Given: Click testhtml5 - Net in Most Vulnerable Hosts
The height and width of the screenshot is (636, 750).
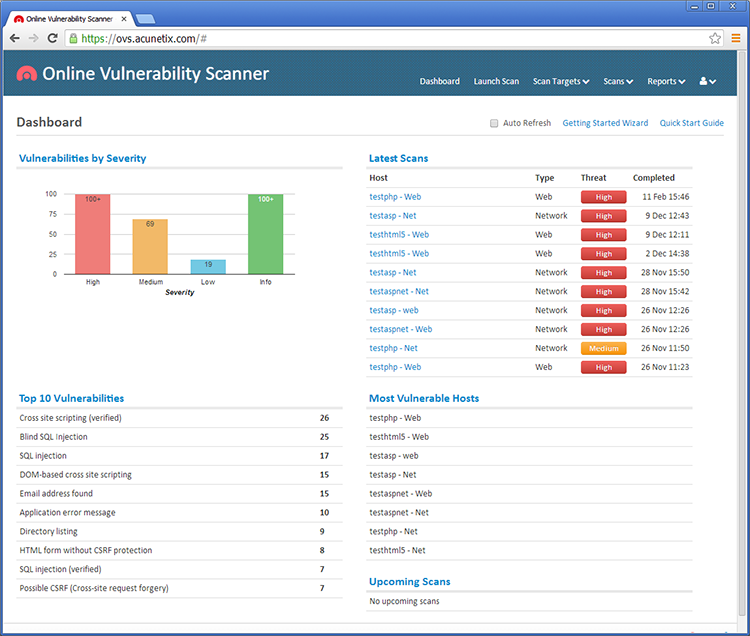Looking at the screenshot, I should (397, 550).
